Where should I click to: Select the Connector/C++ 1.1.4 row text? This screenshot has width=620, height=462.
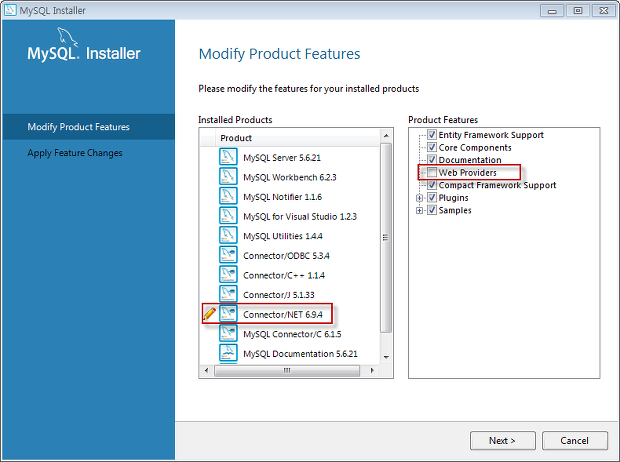pyautogui.click(x=284, y=275)
